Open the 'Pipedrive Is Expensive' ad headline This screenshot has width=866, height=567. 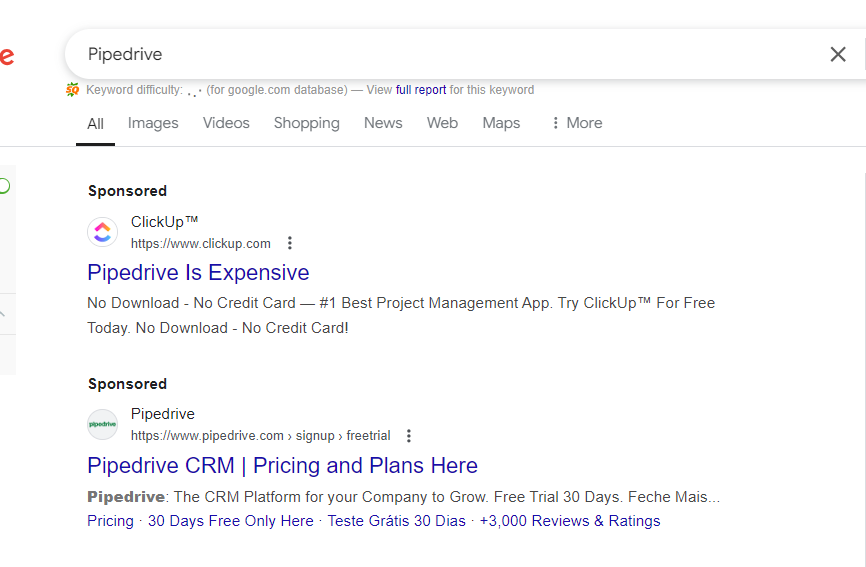[x=198, y=273]
